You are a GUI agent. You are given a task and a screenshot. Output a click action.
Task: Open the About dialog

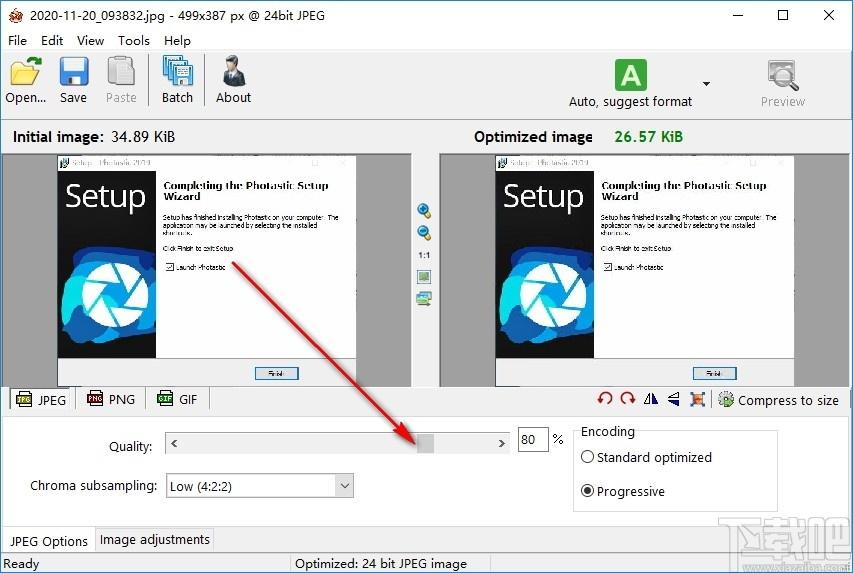[x=233, y=80]
